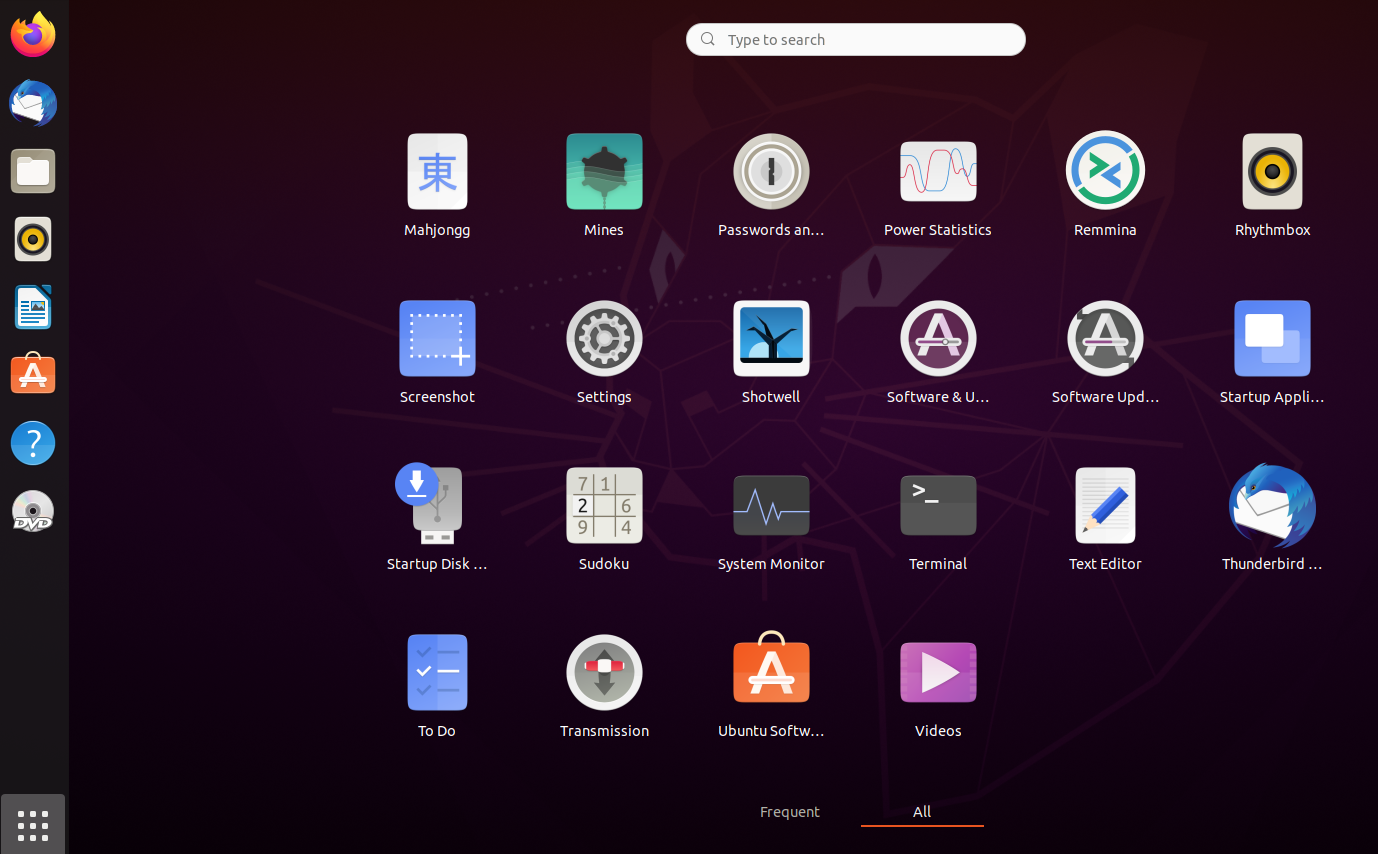Open the Terminal icon
The height and width of the screenshot is (854, 1378).
pos(938,505)
